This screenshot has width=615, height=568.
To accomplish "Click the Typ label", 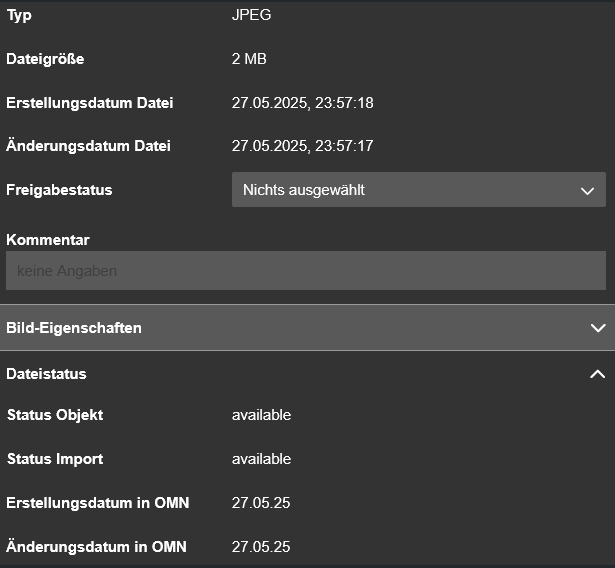I will tap(19, 15).
